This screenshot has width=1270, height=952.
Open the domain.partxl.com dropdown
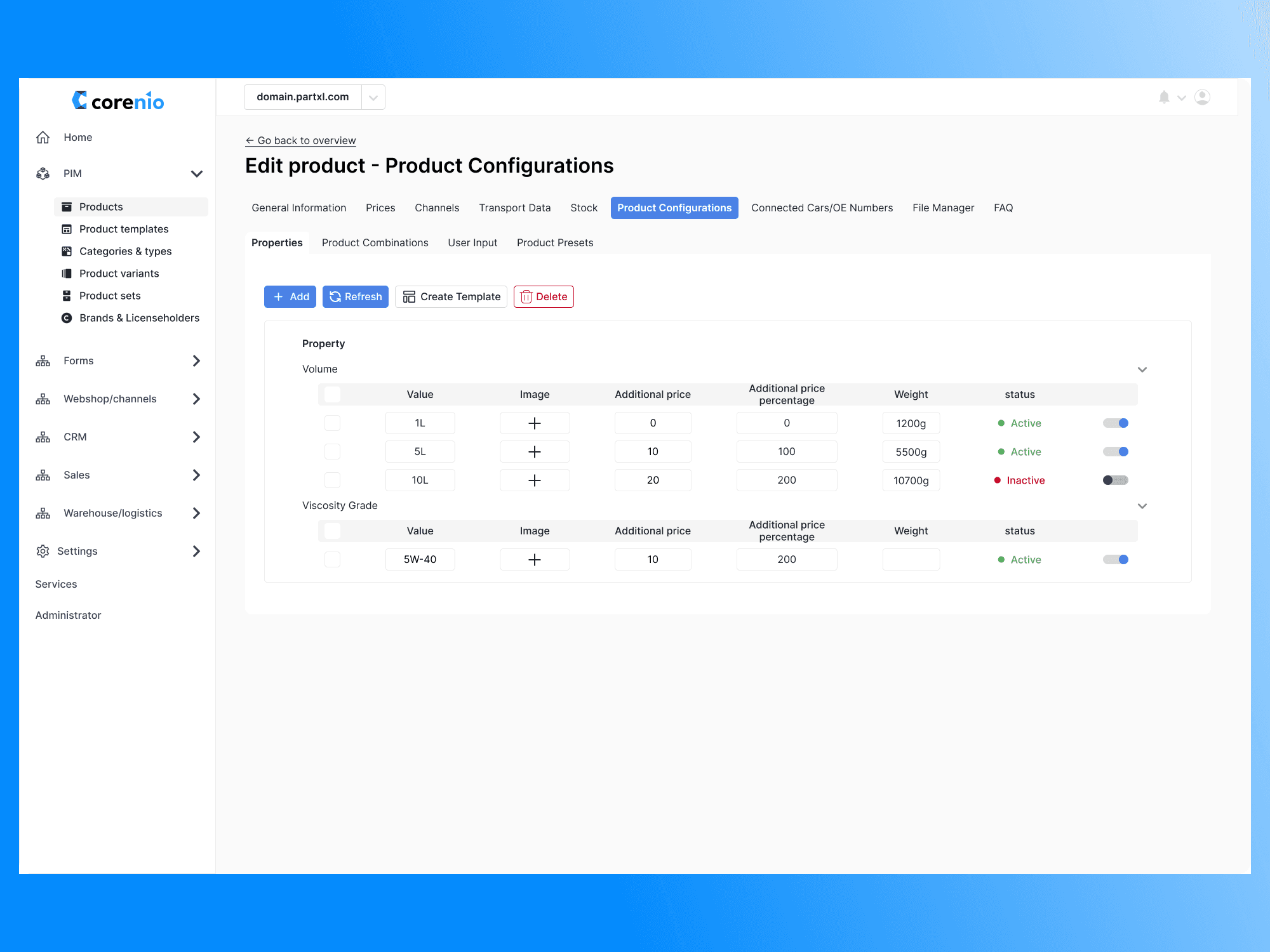[373, 96]
